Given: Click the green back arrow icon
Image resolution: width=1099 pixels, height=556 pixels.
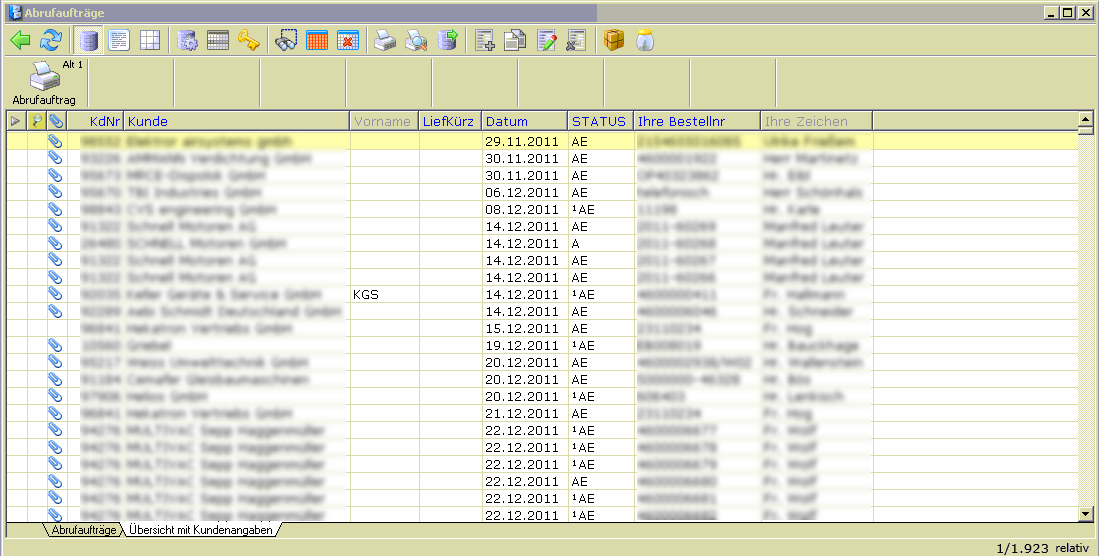Looking at the screenshot, I should (x=20, y=40).
